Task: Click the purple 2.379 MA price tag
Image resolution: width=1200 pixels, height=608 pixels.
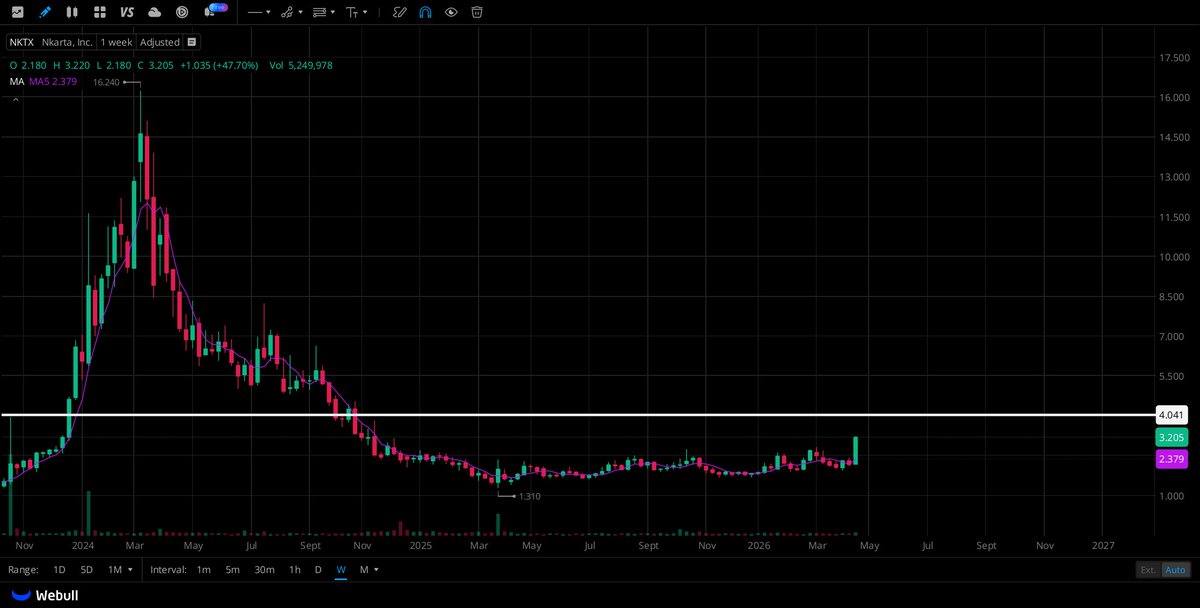Action: (x=1171, y=459)
